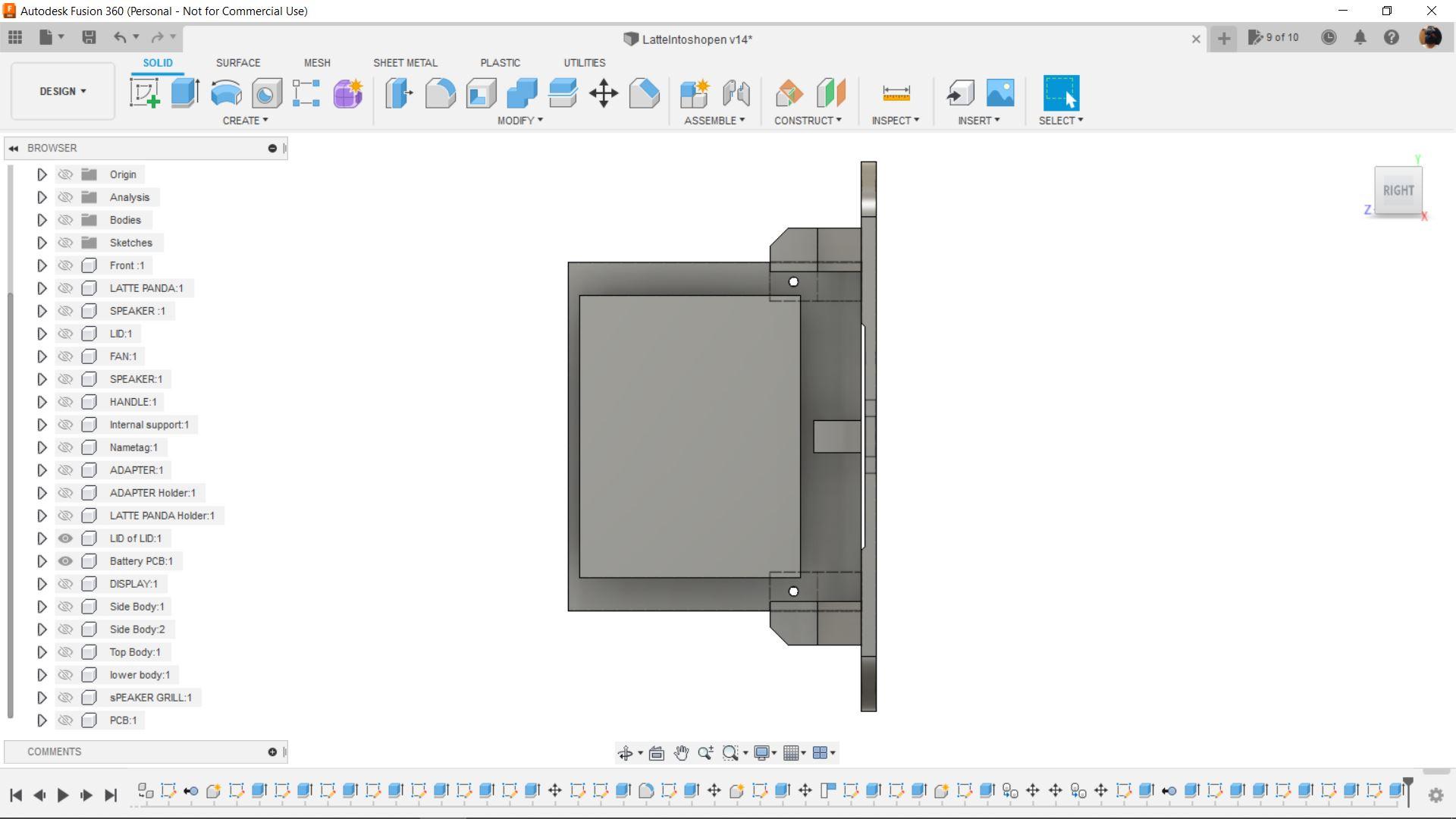Click the Measure icon under Inspect
1456x819 pixels.
[x=896, y=93]
